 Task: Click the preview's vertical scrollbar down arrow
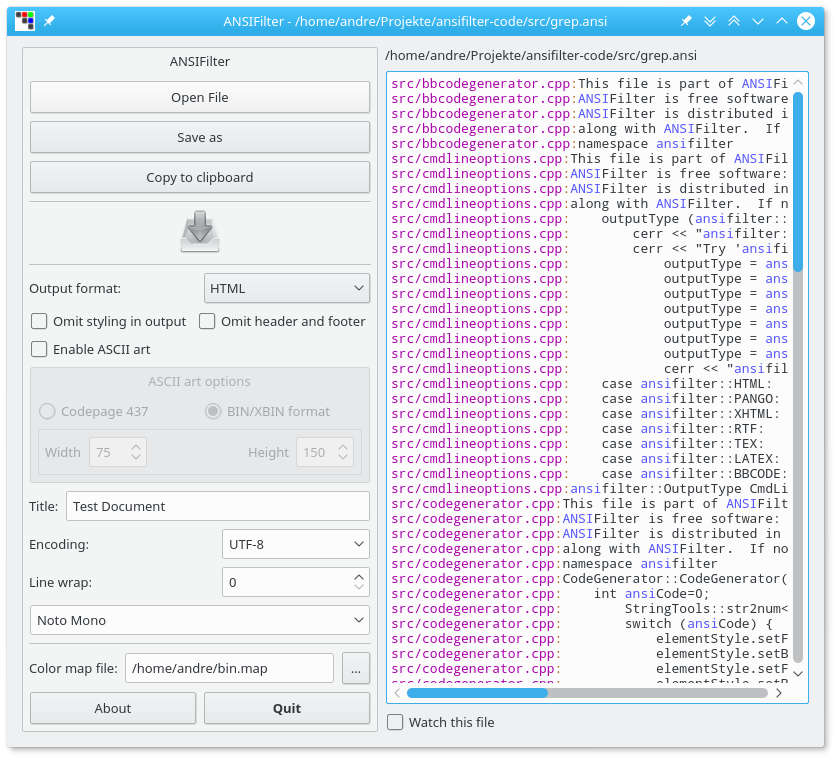[798, 673]
